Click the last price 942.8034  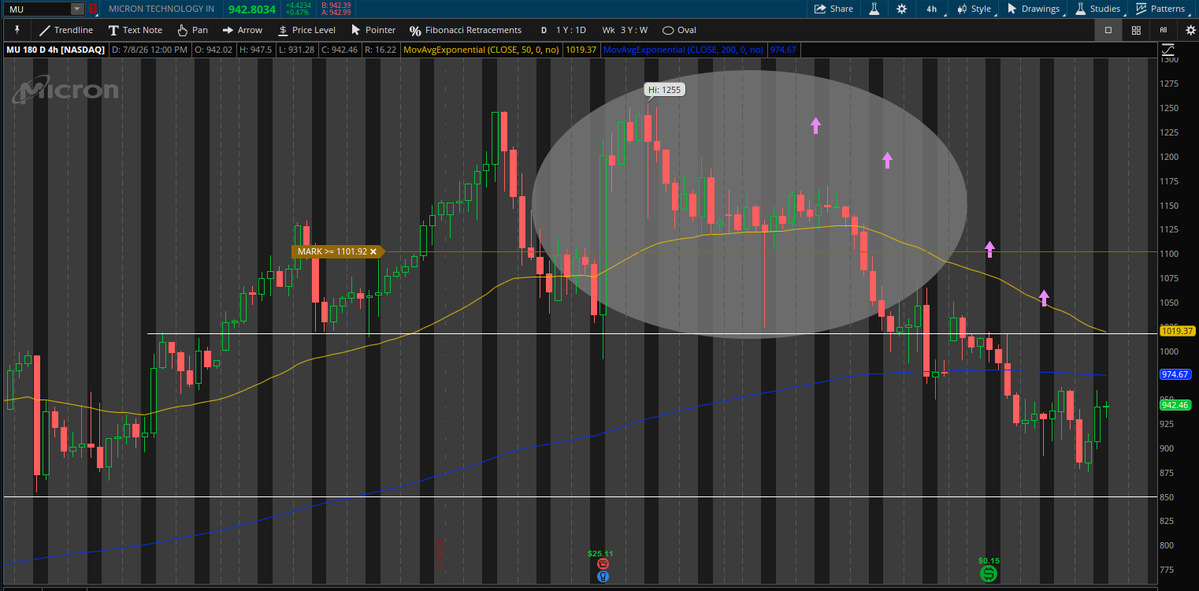(x=252, y=9)
